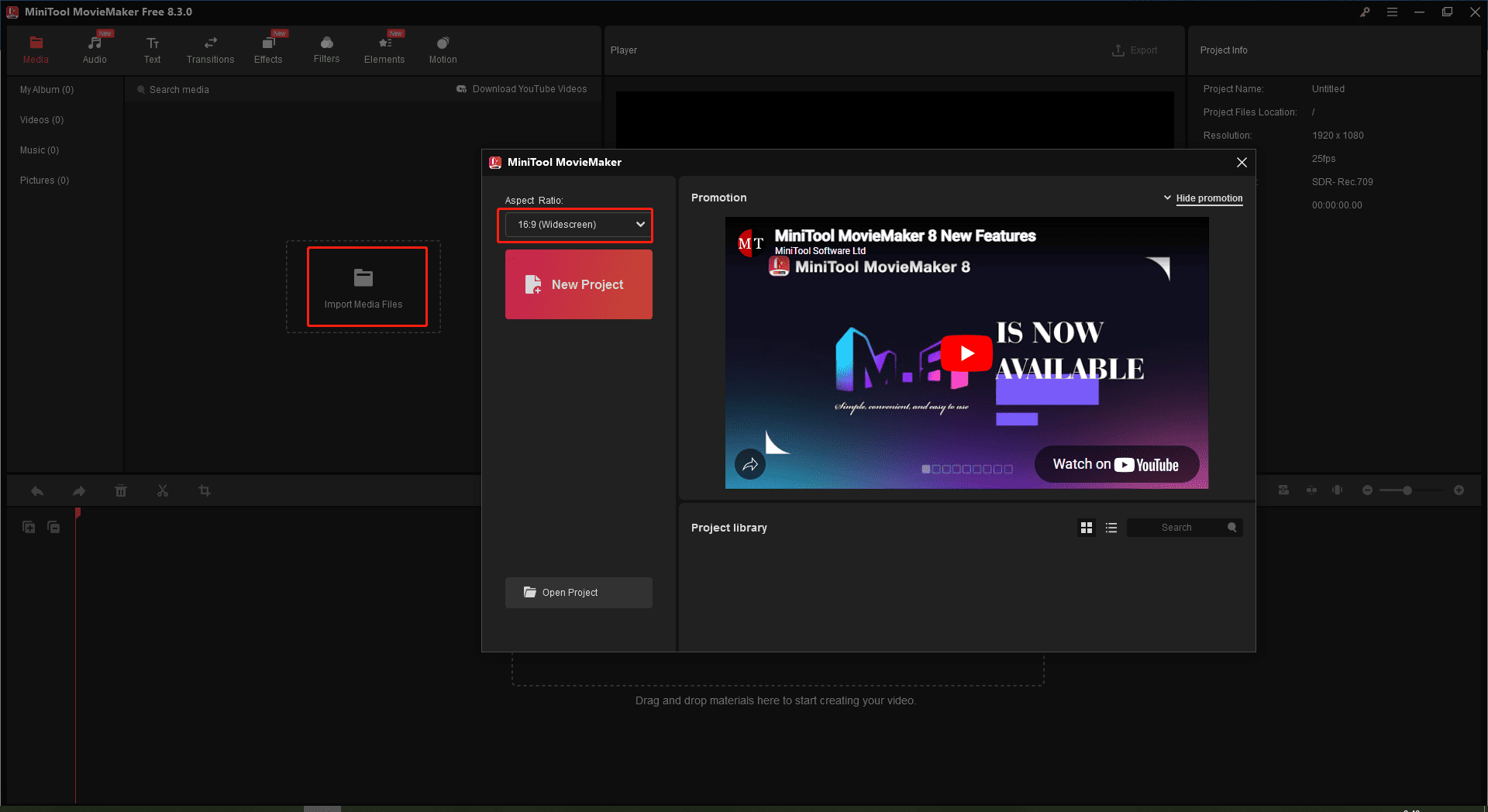Click the Split scissors icon
This screenshot has width=1488, height=812.
(163, 490)
